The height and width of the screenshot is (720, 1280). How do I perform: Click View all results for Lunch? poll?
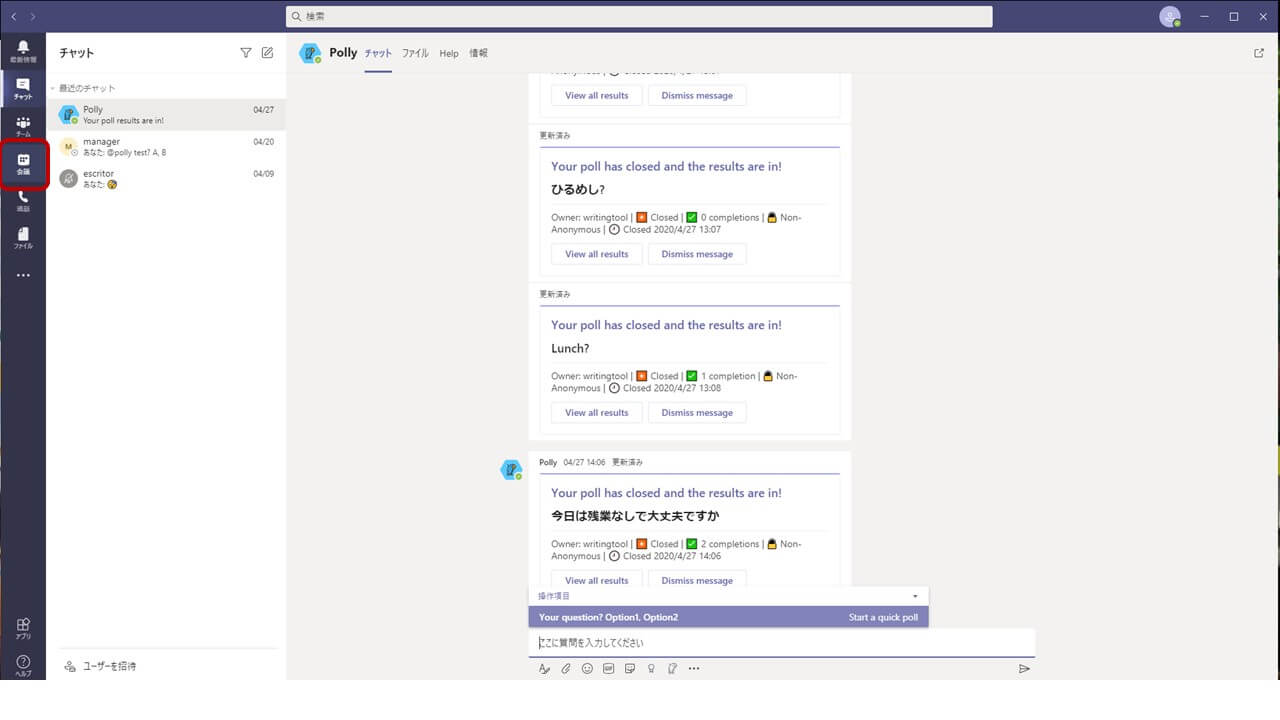(597, 413)
